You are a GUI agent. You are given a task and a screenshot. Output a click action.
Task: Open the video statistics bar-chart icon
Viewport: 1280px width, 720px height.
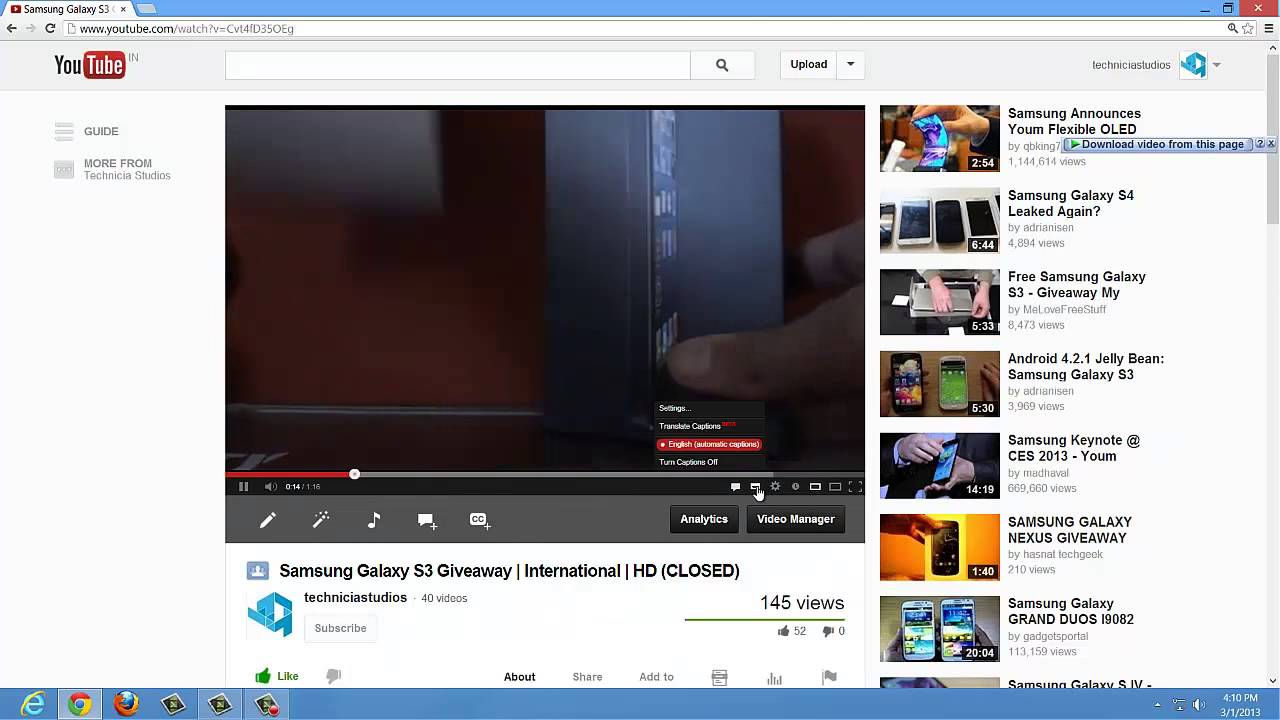click(x=774, y=677)
